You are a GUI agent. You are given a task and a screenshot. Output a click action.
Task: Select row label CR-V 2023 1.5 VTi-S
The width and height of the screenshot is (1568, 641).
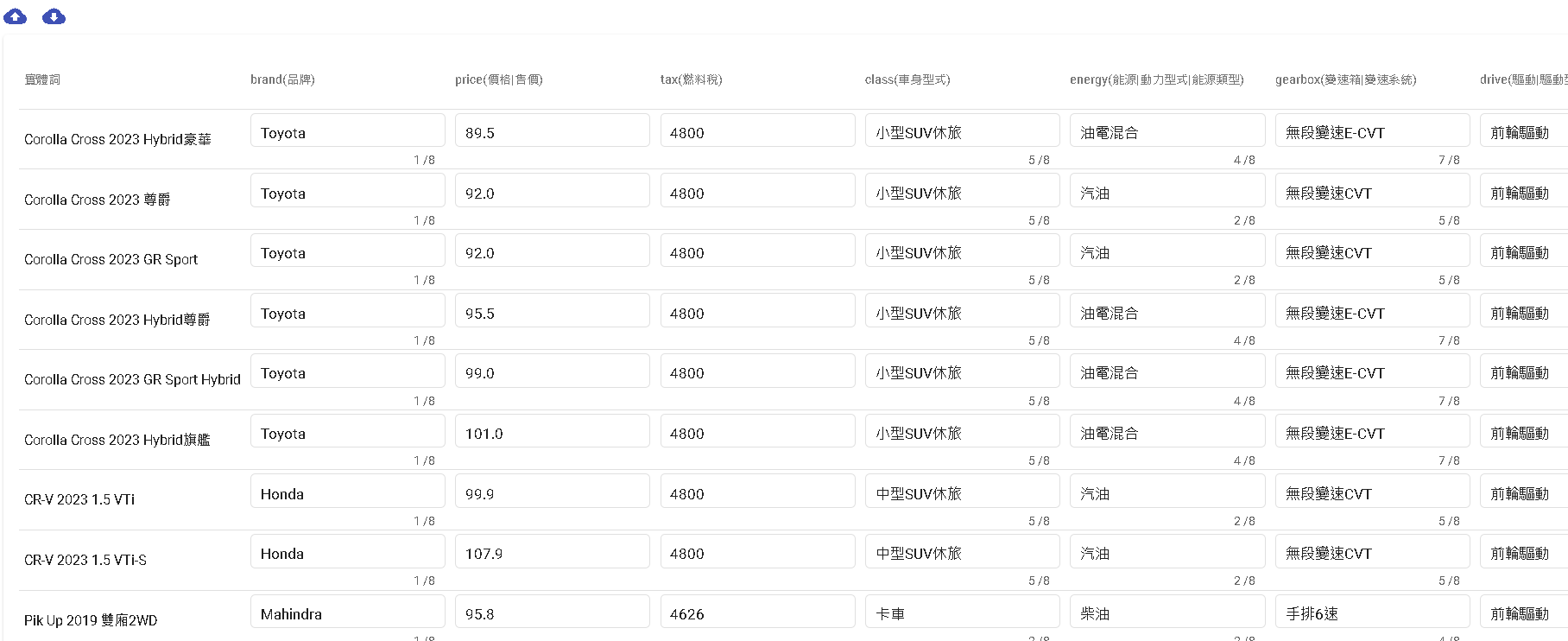click(x=85, y=560)
